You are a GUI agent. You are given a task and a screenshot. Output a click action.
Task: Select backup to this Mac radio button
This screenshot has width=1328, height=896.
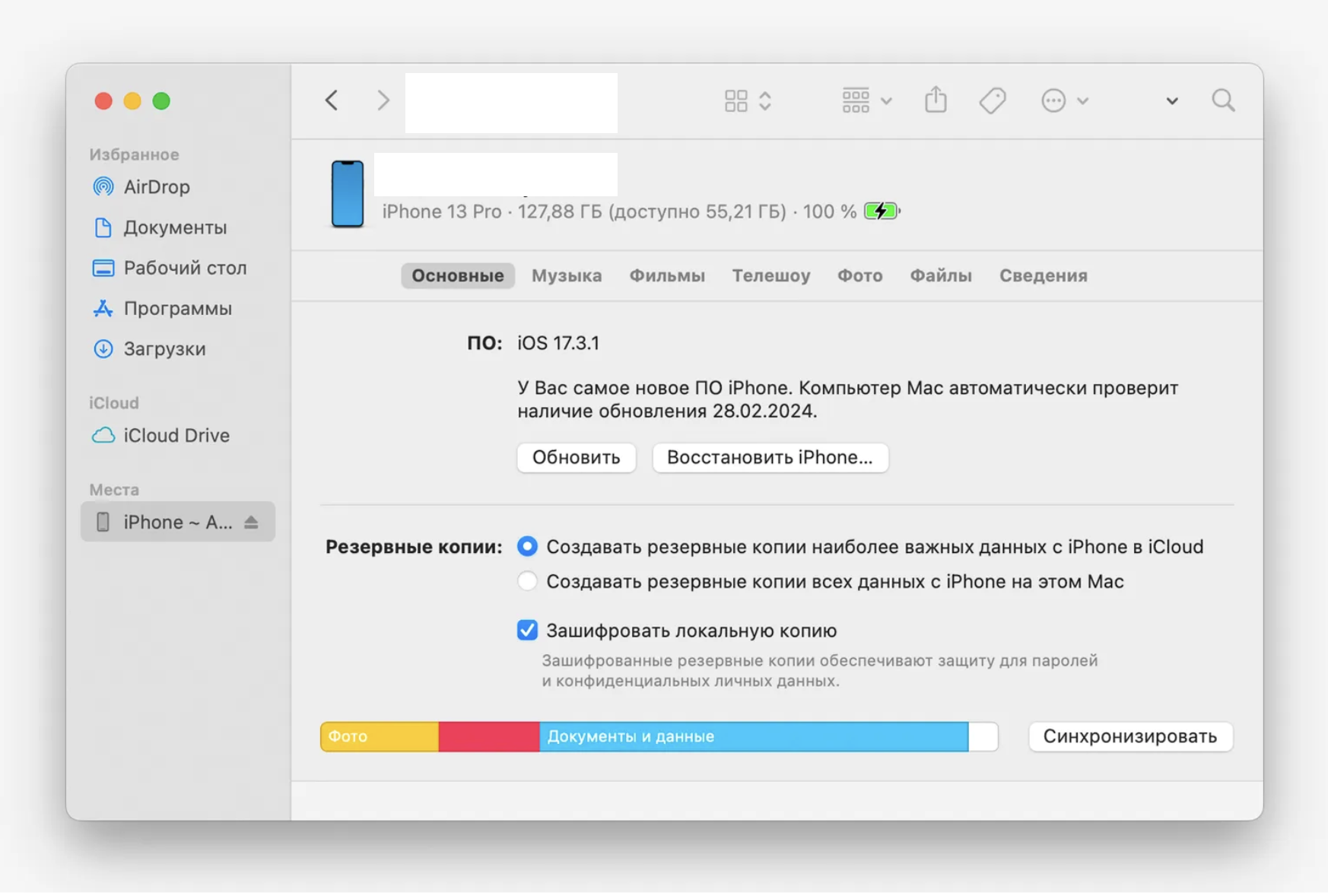click(x=527, y=581)
